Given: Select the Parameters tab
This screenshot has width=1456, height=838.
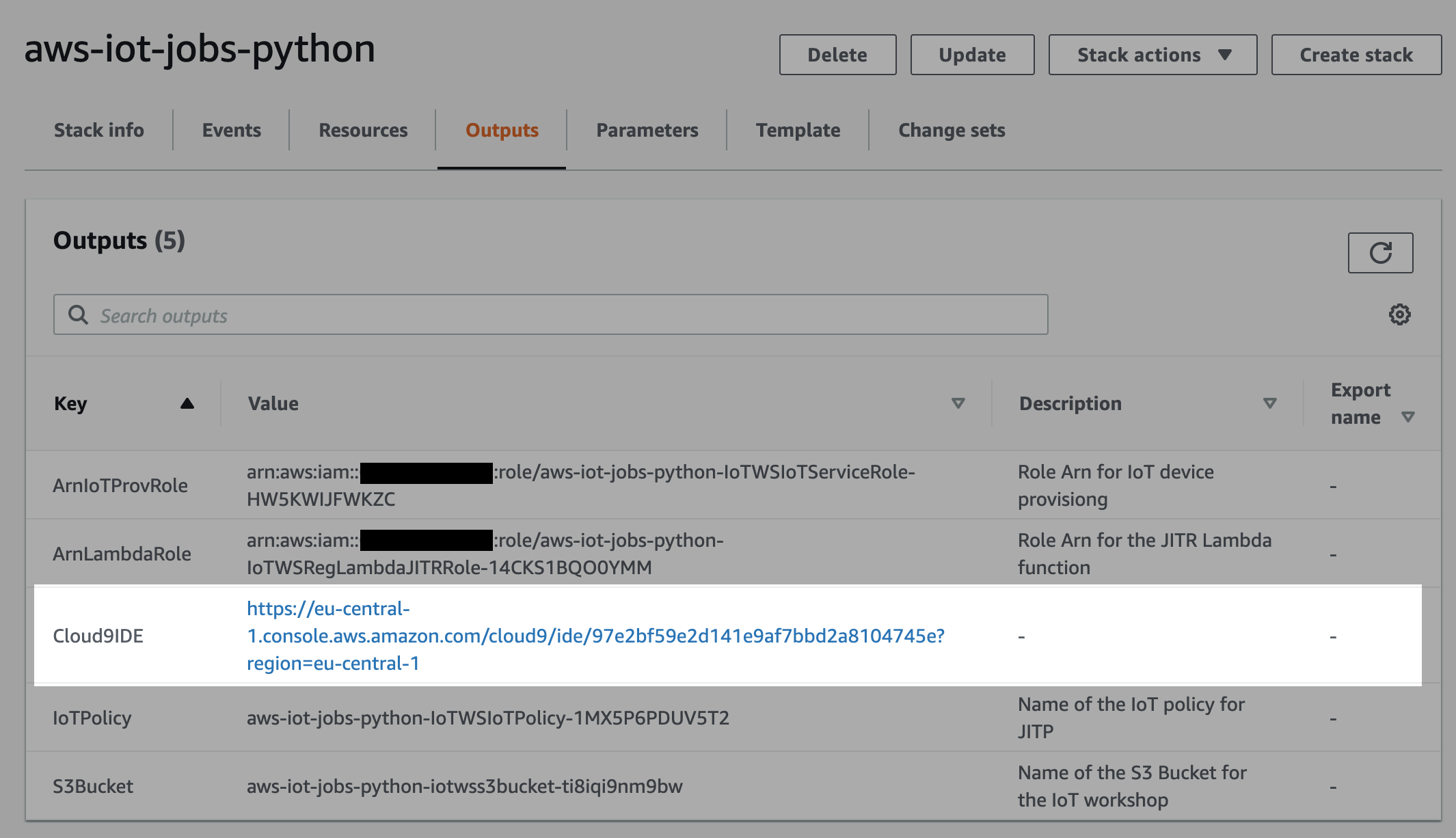Looking at the screenshot, I should [x=647, y=130].
